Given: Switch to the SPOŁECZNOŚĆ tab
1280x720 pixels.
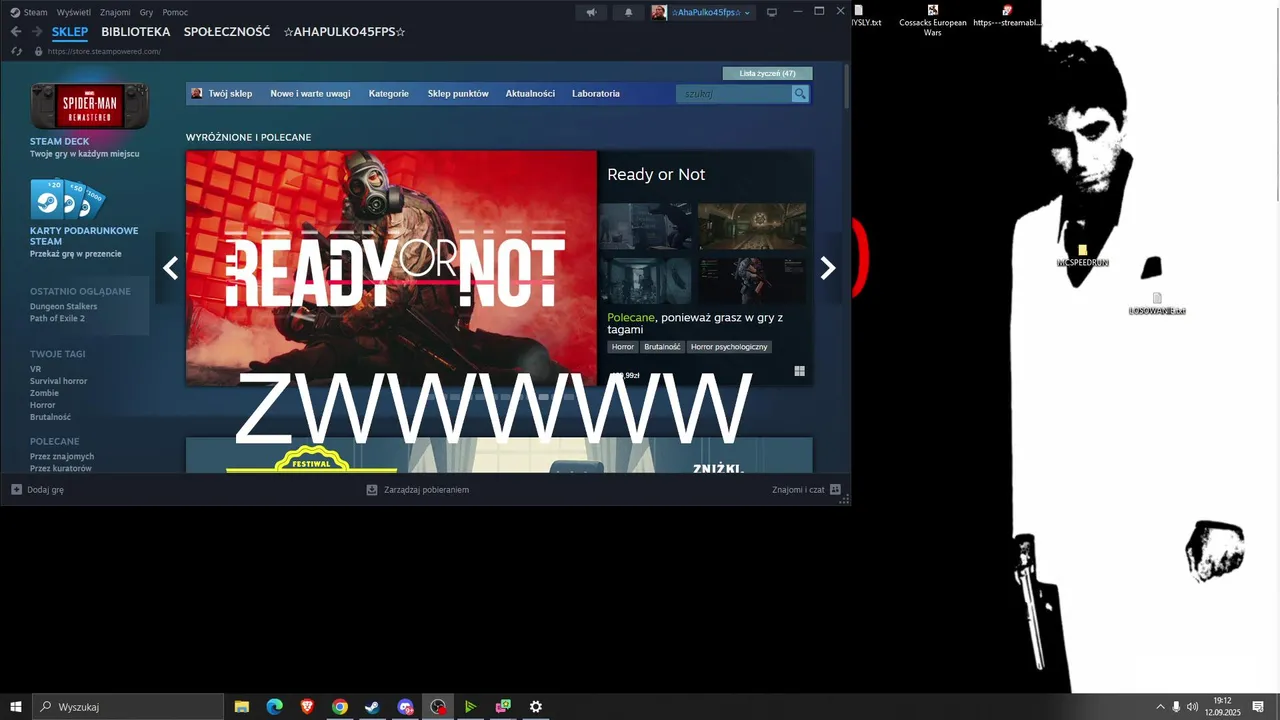Looking at the screenshot, I should pyautogui.click(x=227, y=32).
